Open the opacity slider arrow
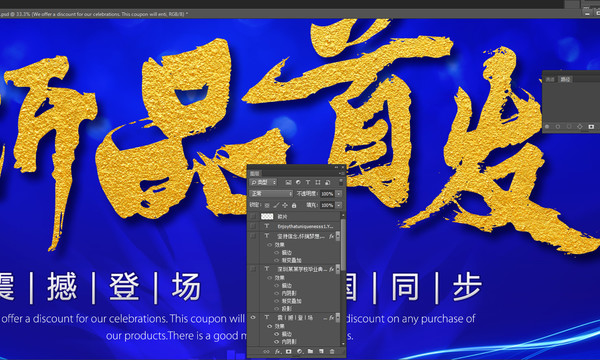This screenshot has width=600, height=360. (339, 194)
